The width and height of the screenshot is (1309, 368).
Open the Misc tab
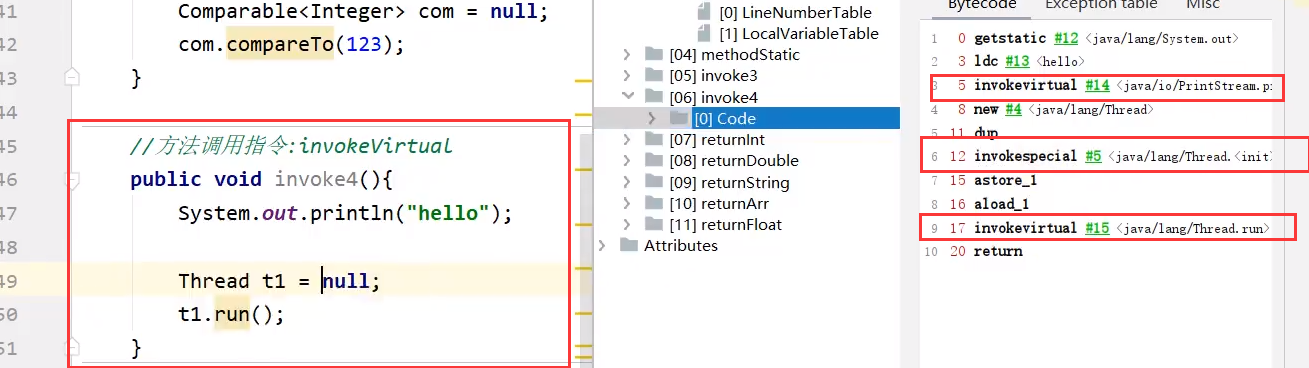point(1202,4)
